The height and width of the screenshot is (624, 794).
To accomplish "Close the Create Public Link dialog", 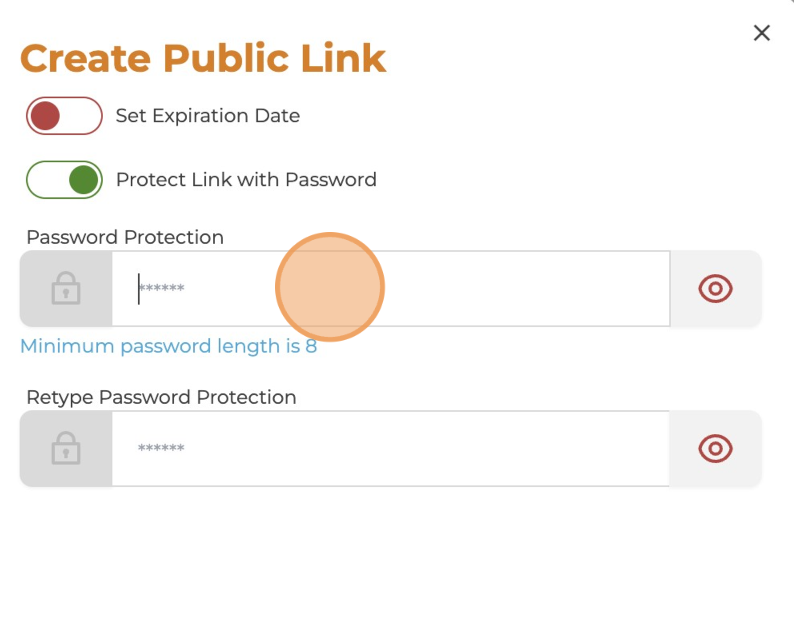I will pos(762,33).
